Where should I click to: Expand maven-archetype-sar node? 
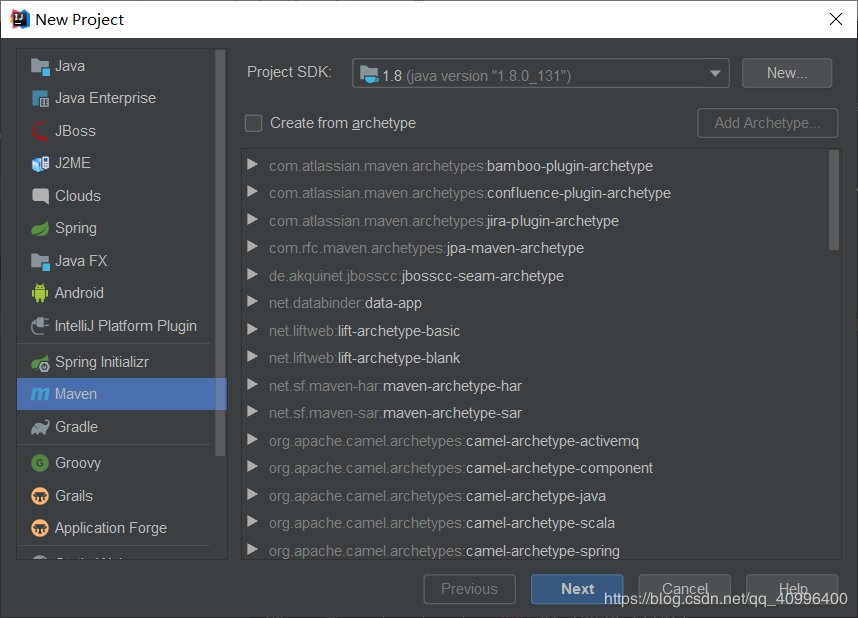coord(252,412)
